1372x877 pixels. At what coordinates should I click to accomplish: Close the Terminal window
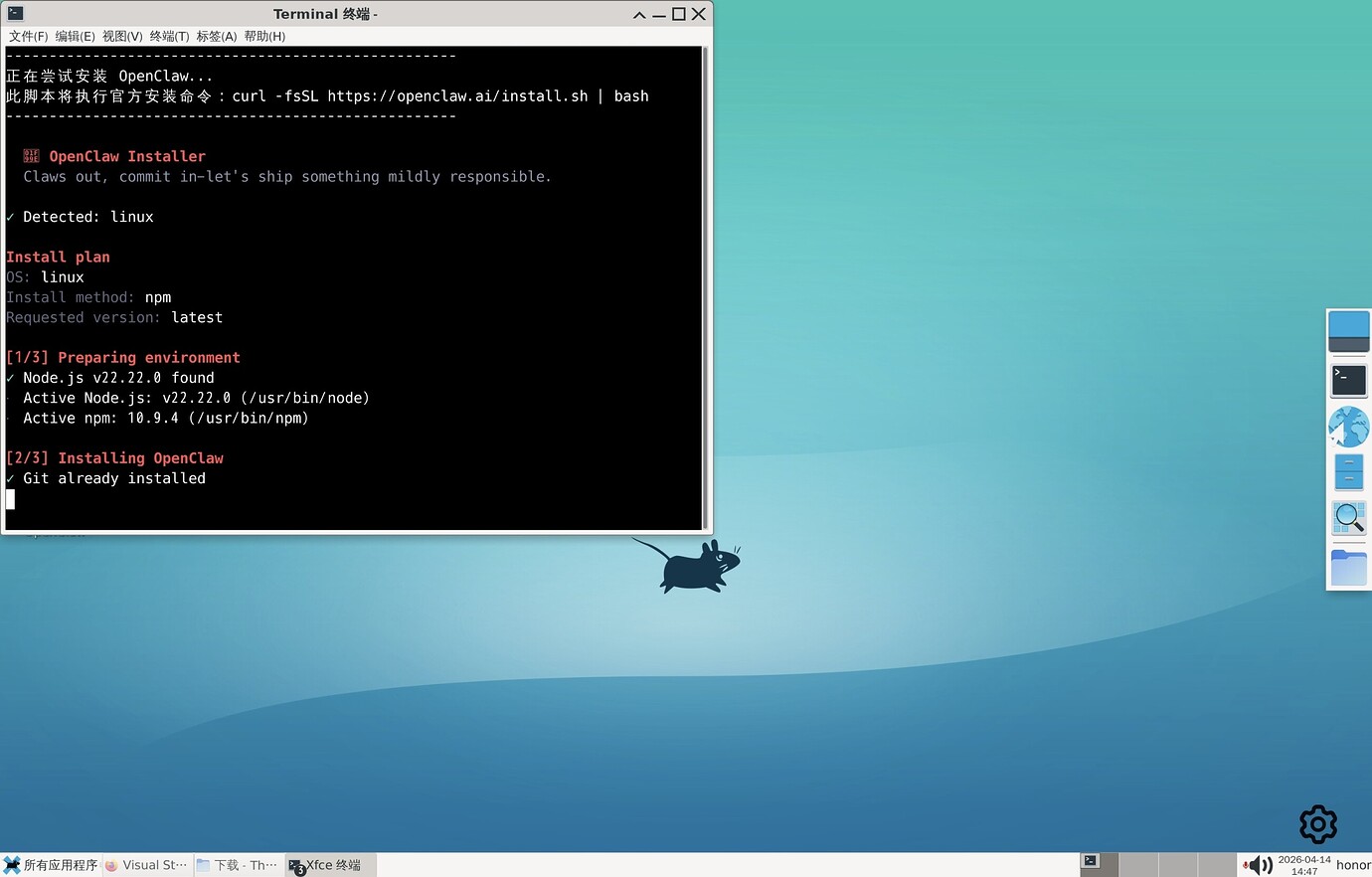pos(699,15)
